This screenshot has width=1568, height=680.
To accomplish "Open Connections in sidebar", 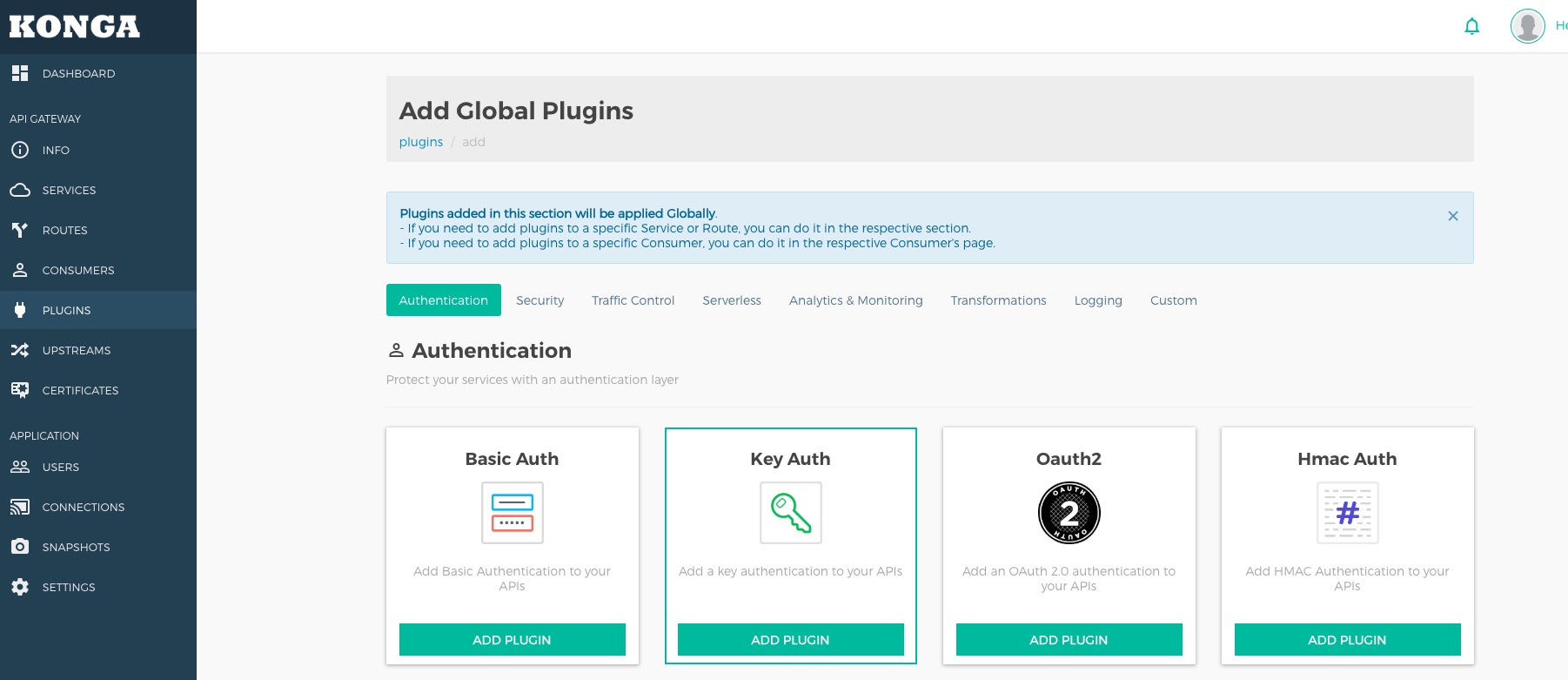I will [x=98, y=508].
